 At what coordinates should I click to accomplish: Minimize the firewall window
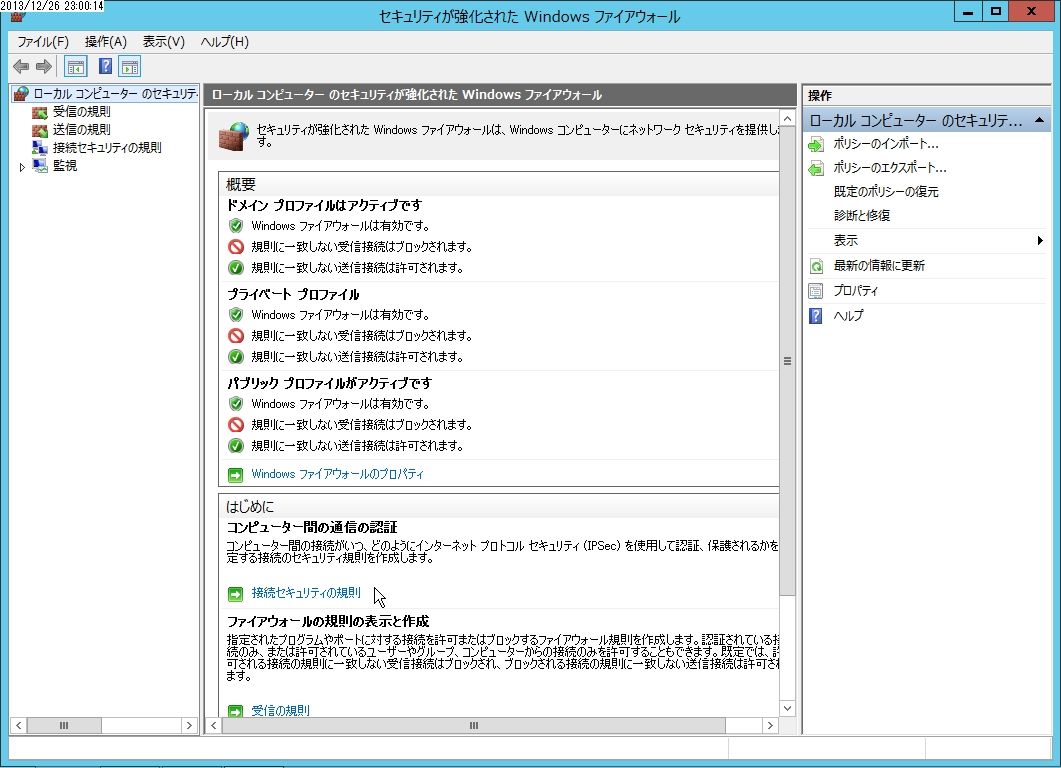pyautogui.click(x=968, y=11)
